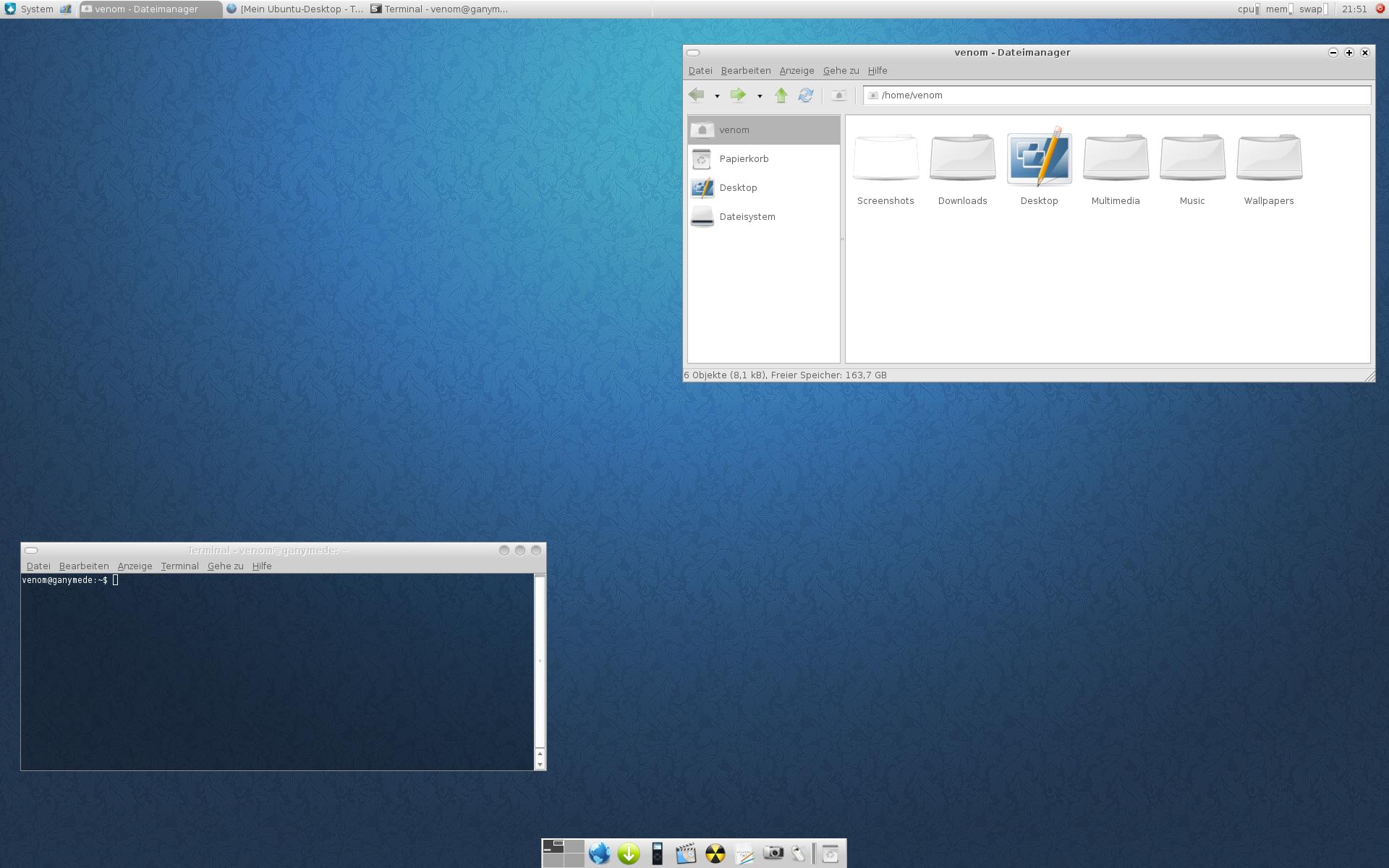The width and height of the screenshot is (1389, 868).
Task: Click the show desktop icon beside System
Action: tap(66, 9)
